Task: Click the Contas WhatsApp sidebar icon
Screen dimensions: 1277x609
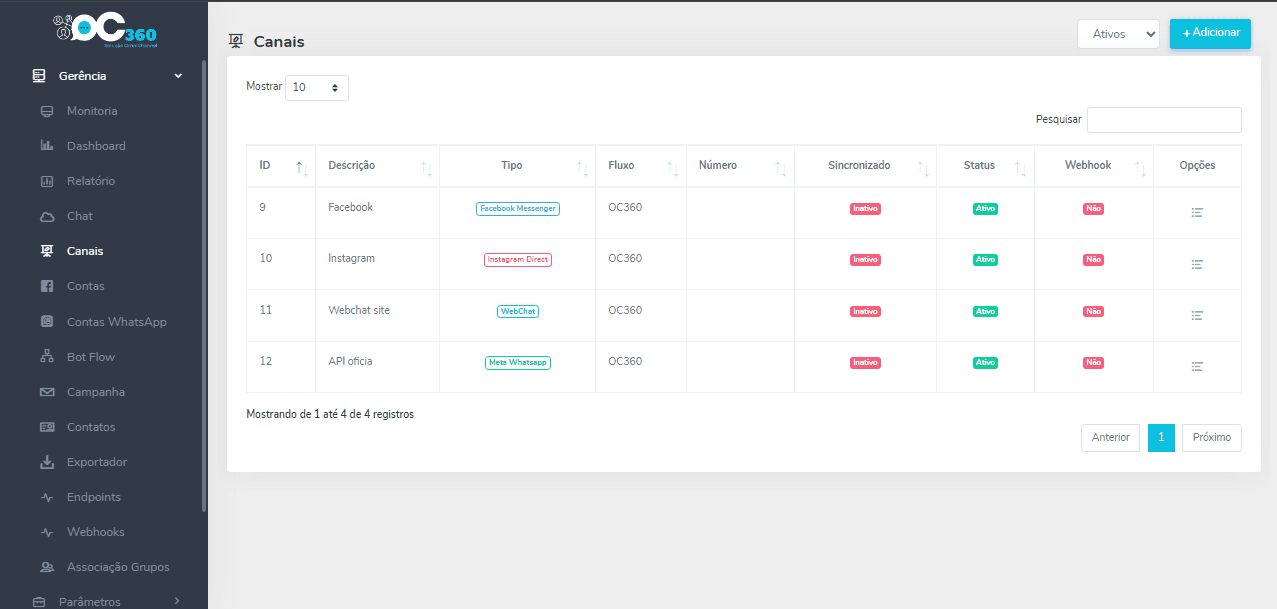Action: (47, 322)
